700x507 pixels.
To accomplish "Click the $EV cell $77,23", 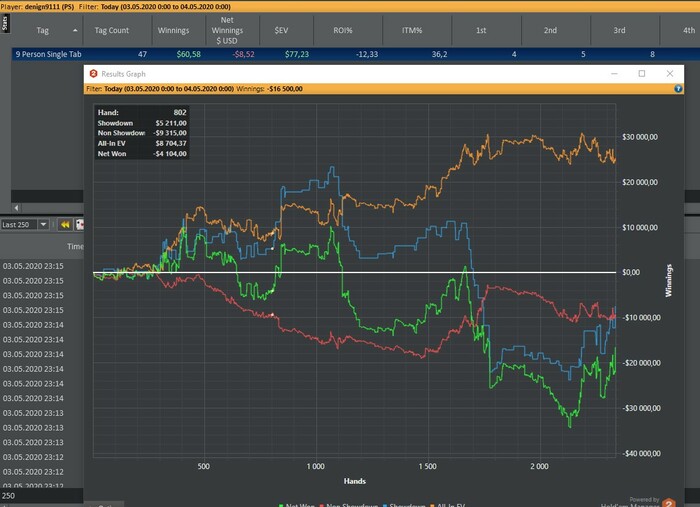I will click(x=297, y=54).
